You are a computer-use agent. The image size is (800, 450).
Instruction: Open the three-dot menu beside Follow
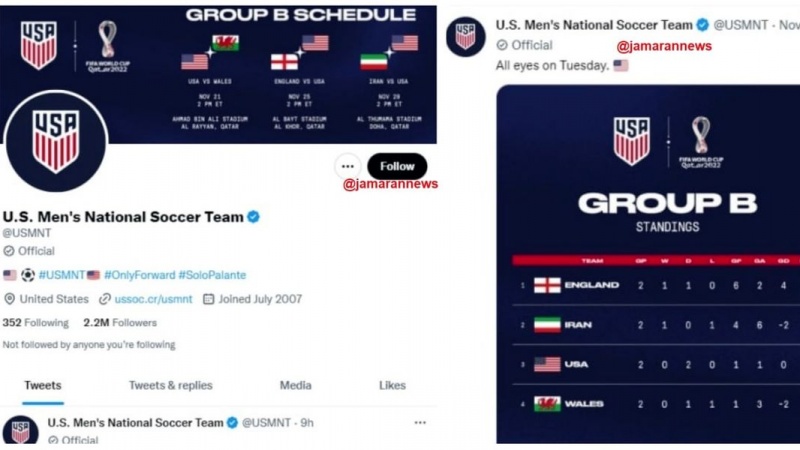click(x=348, y=166)
